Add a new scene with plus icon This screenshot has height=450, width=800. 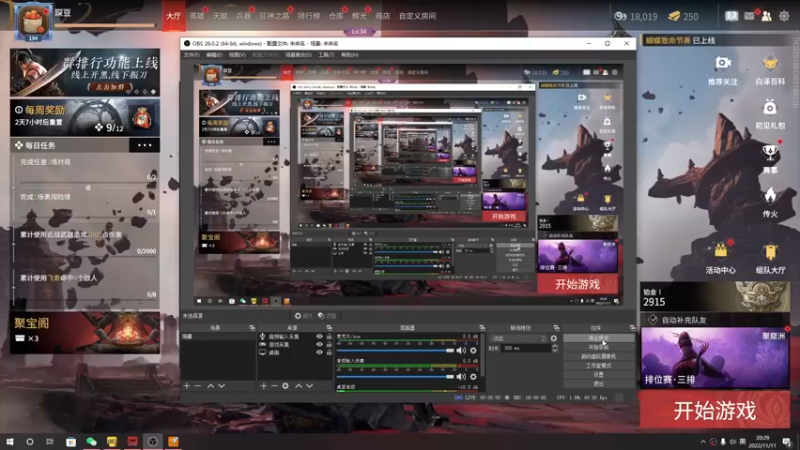point(187,386)
